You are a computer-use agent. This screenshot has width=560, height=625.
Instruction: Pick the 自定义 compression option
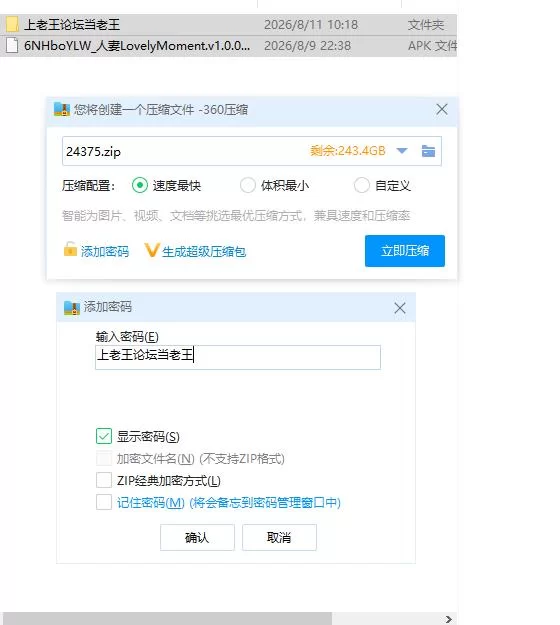pyautogui.click(x=362, y=185)
